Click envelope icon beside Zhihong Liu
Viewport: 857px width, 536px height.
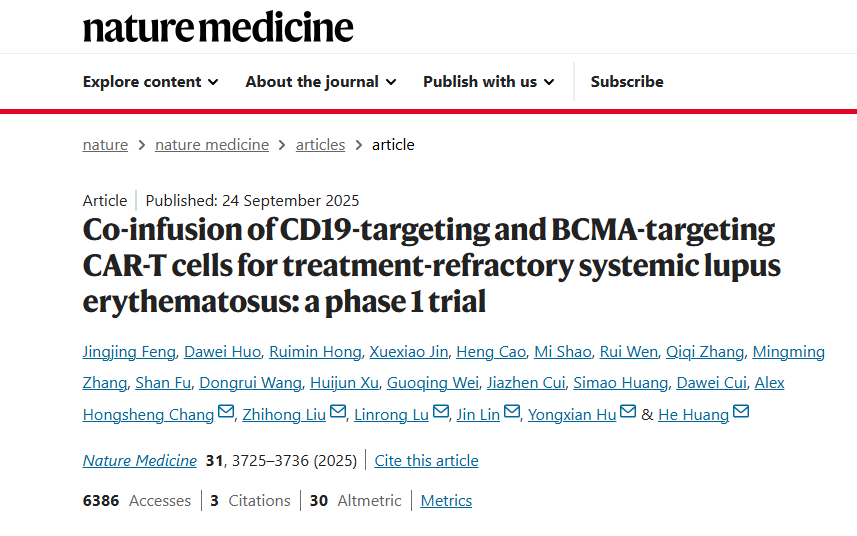click(x=338, y=412)
